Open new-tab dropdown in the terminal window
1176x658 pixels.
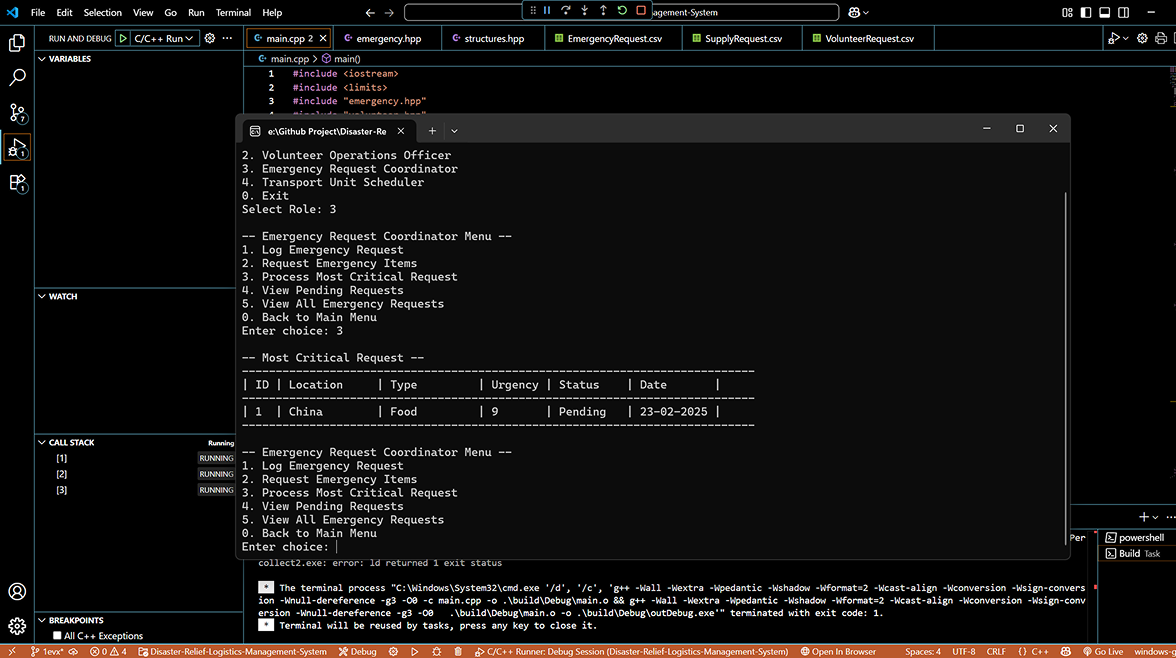click(x=454, y=131)
